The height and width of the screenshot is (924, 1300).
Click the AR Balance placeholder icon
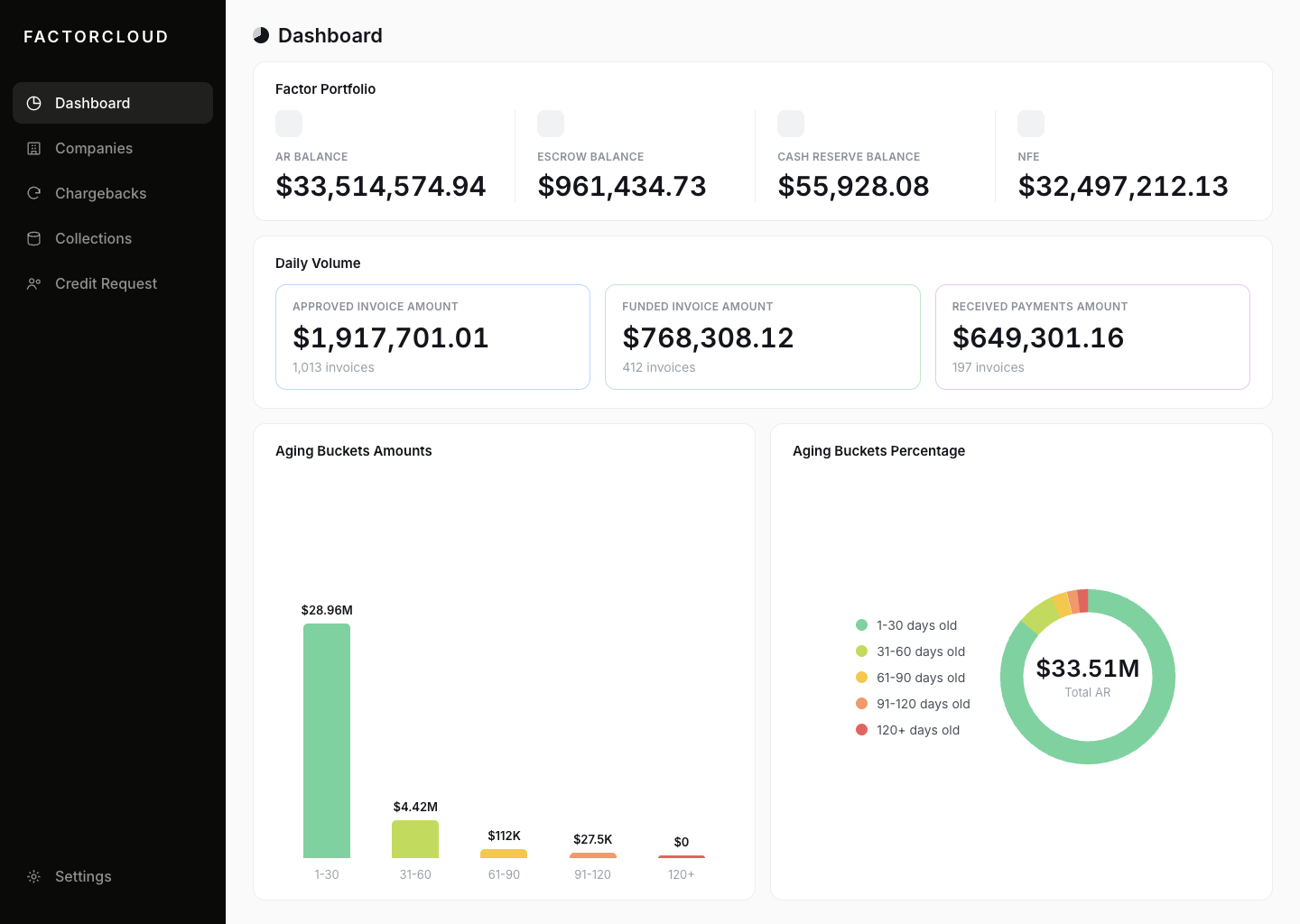click(x=289, y=124)
